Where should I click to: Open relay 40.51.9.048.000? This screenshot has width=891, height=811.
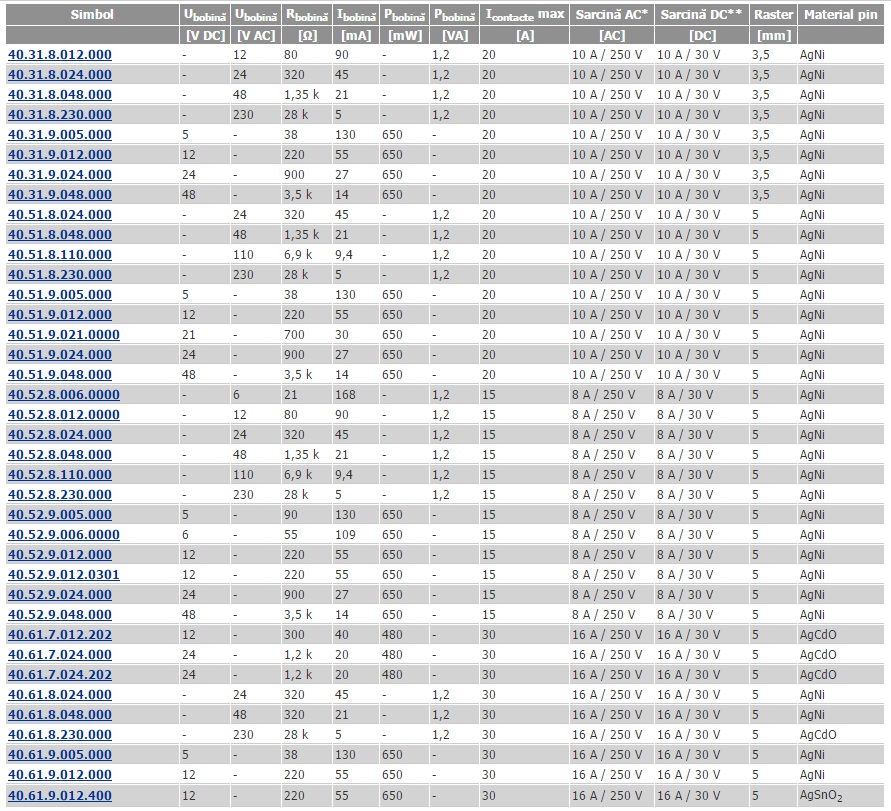(x=60, y=375)
